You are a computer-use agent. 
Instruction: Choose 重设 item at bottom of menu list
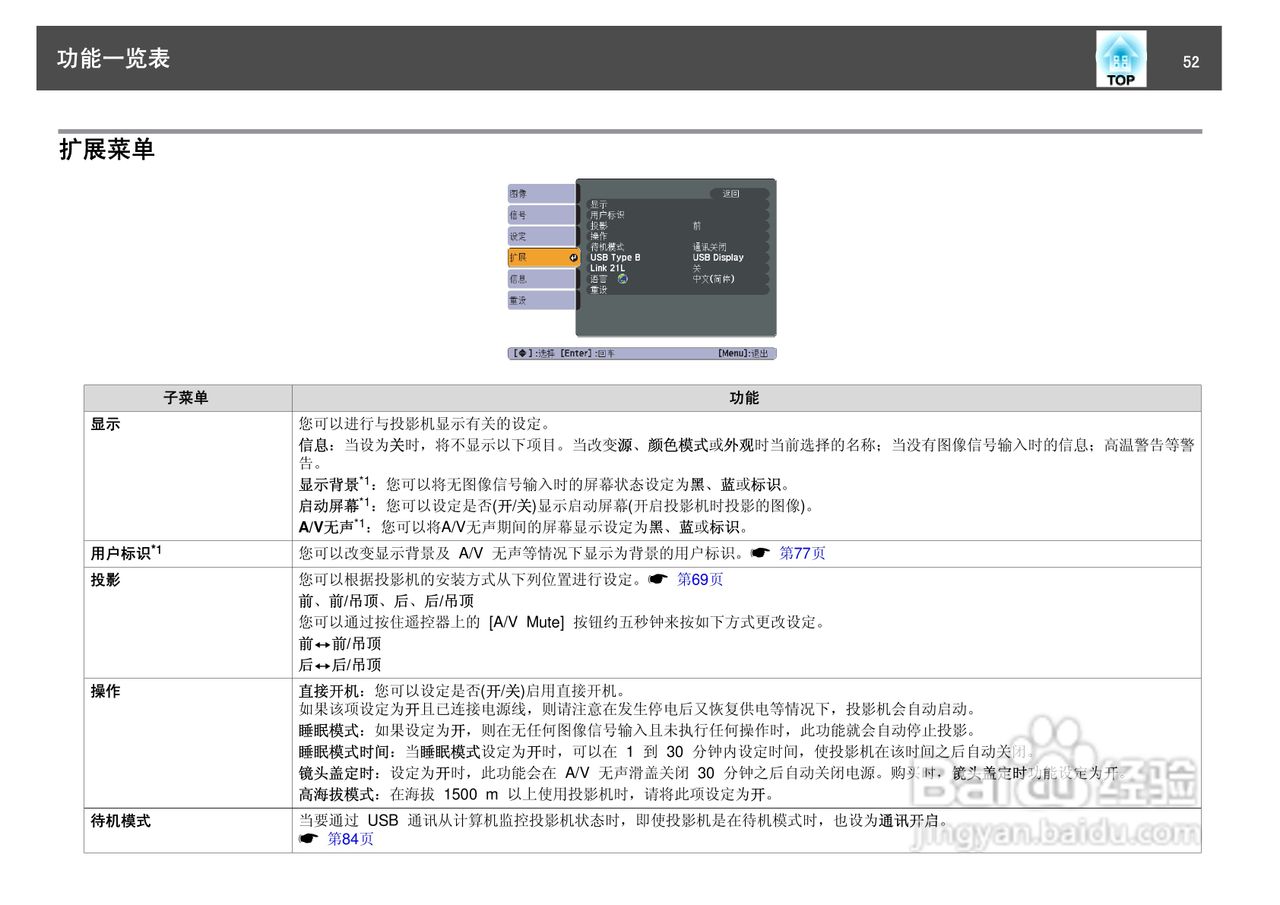[x=599, y=290]
